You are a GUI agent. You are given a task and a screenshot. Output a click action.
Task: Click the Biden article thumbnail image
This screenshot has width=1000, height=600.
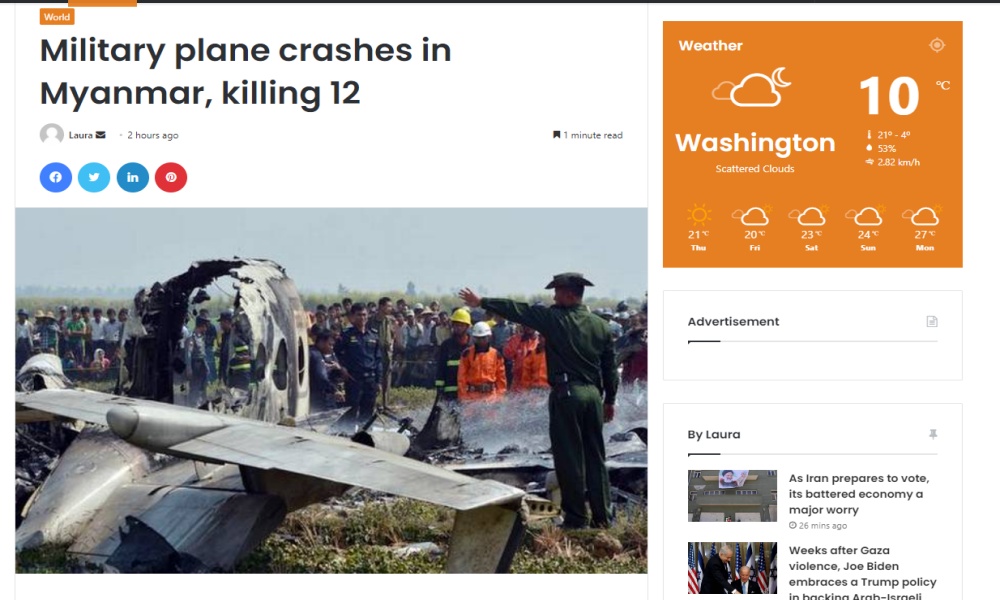[x=732, y=567]
